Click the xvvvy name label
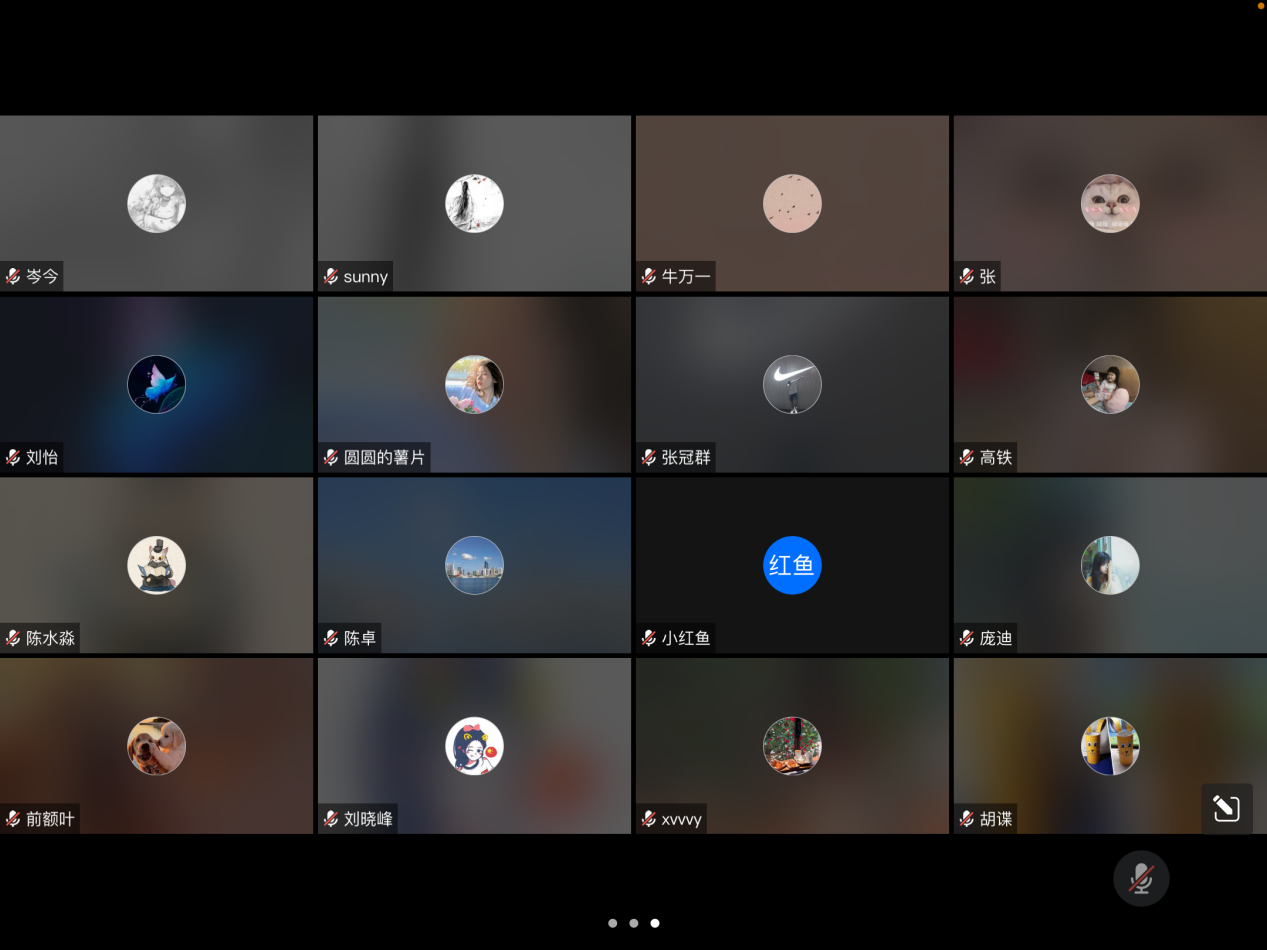The height and width of the screenshot is (950, 1267). pos(681,819)
